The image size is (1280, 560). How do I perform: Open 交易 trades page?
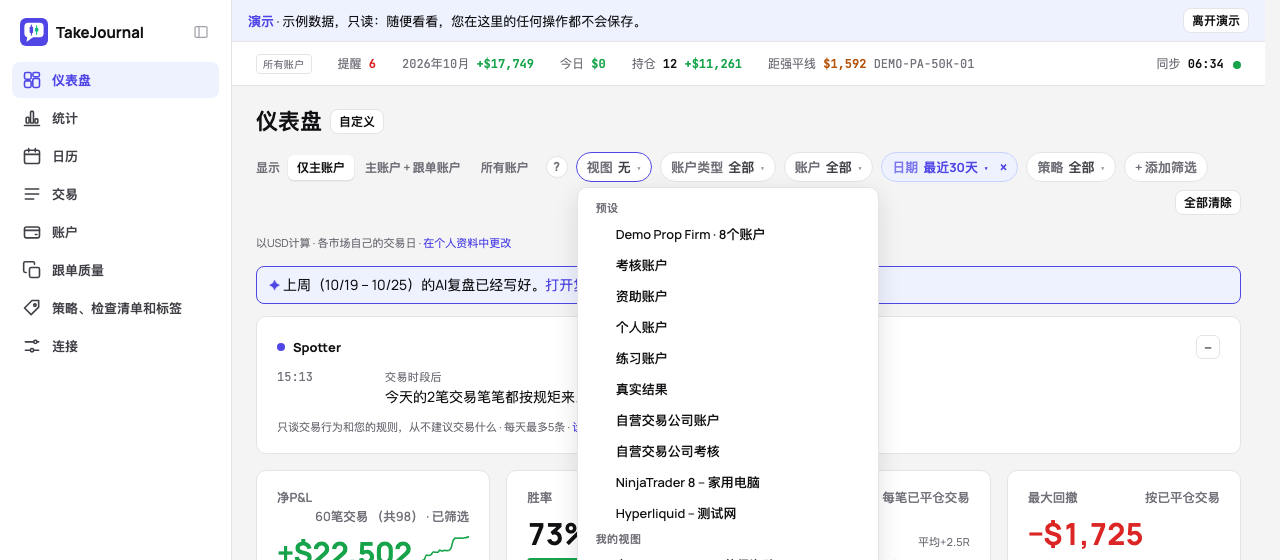115,194
